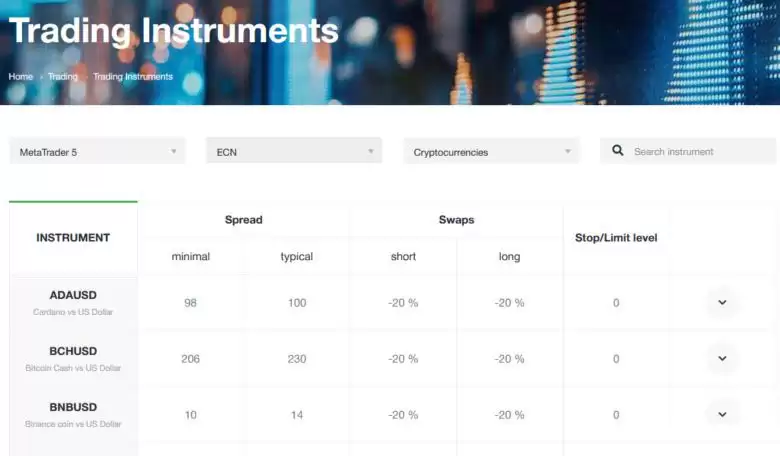Open the MetaTrader 5 platform dropdown
Image resolution: width=780 pixels, height=456 pixels.
point(97,152)
